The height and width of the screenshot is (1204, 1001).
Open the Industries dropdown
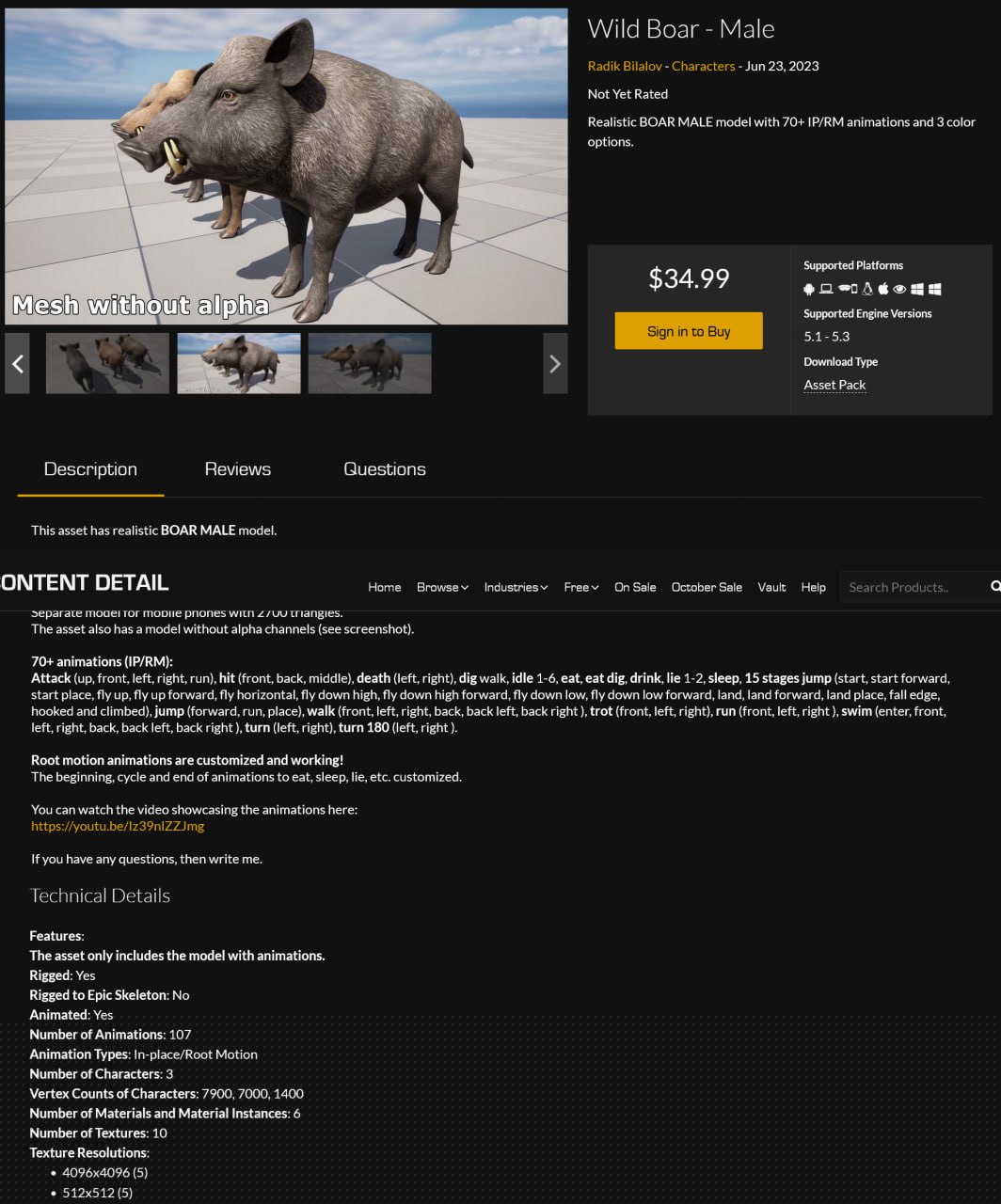(x=516, y=587)
